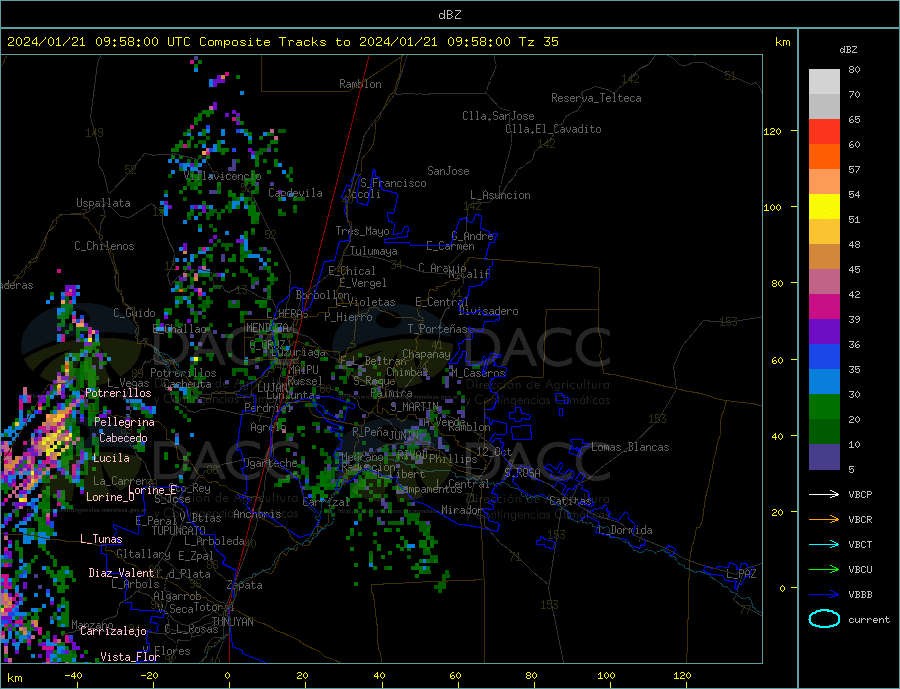Click the Chapanay label
This screenshot has height=689, width=900.
coord(426,354)
